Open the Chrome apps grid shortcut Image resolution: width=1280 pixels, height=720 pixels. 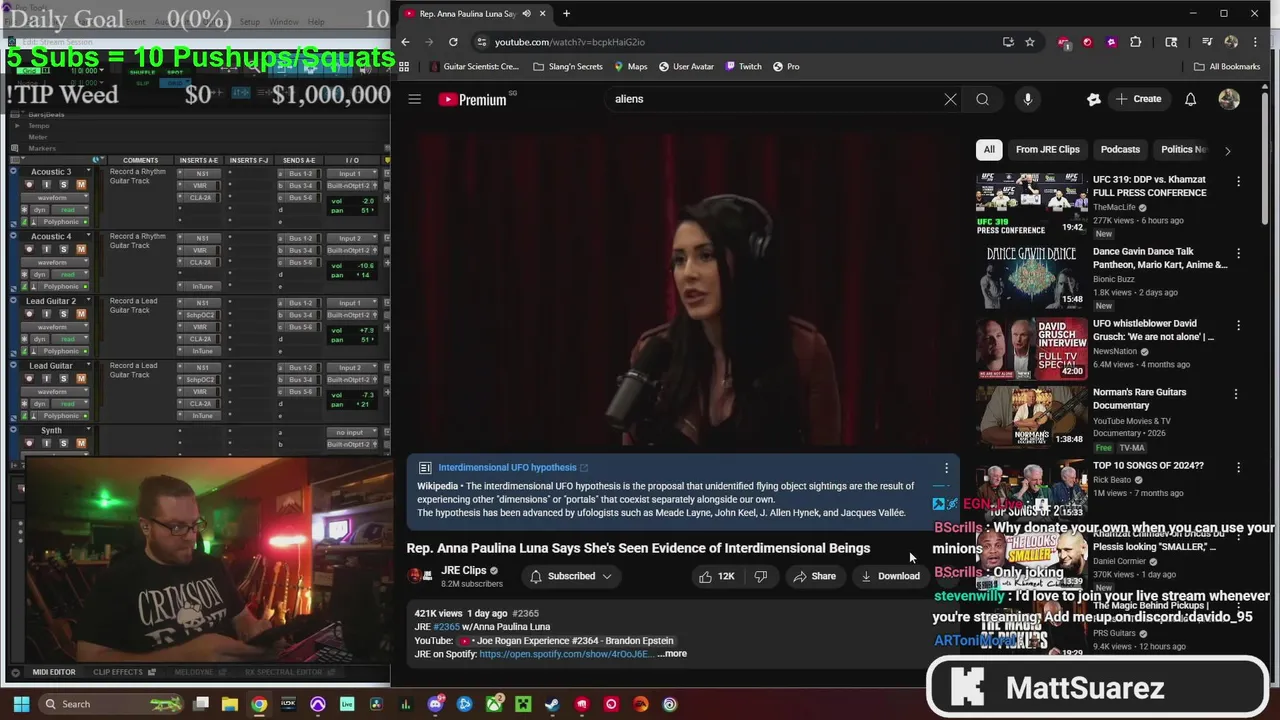click(x=404, y=66)
